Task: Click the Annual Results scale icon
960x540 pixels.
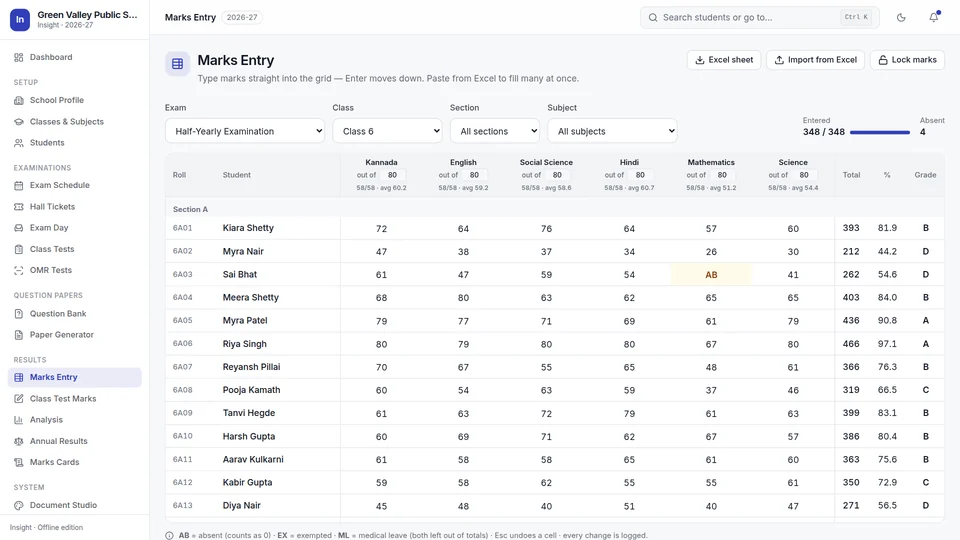Action: tap(18, 441)
